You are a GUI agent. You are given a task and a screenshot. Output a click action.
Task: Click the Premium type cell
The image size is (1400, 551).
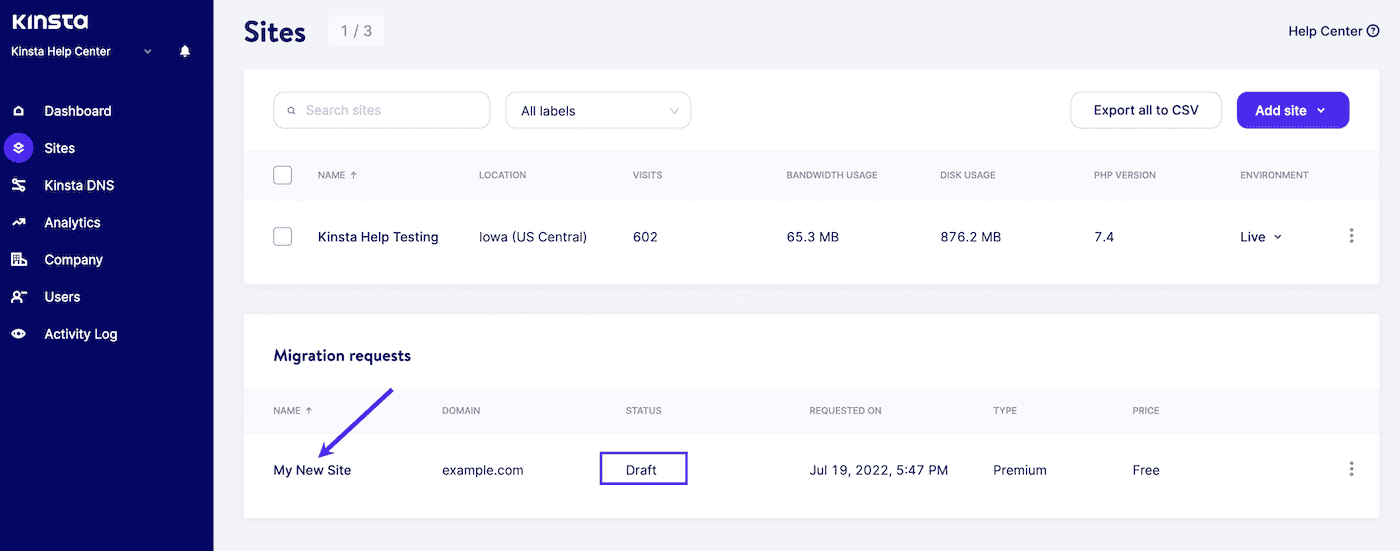point(1020,470)
